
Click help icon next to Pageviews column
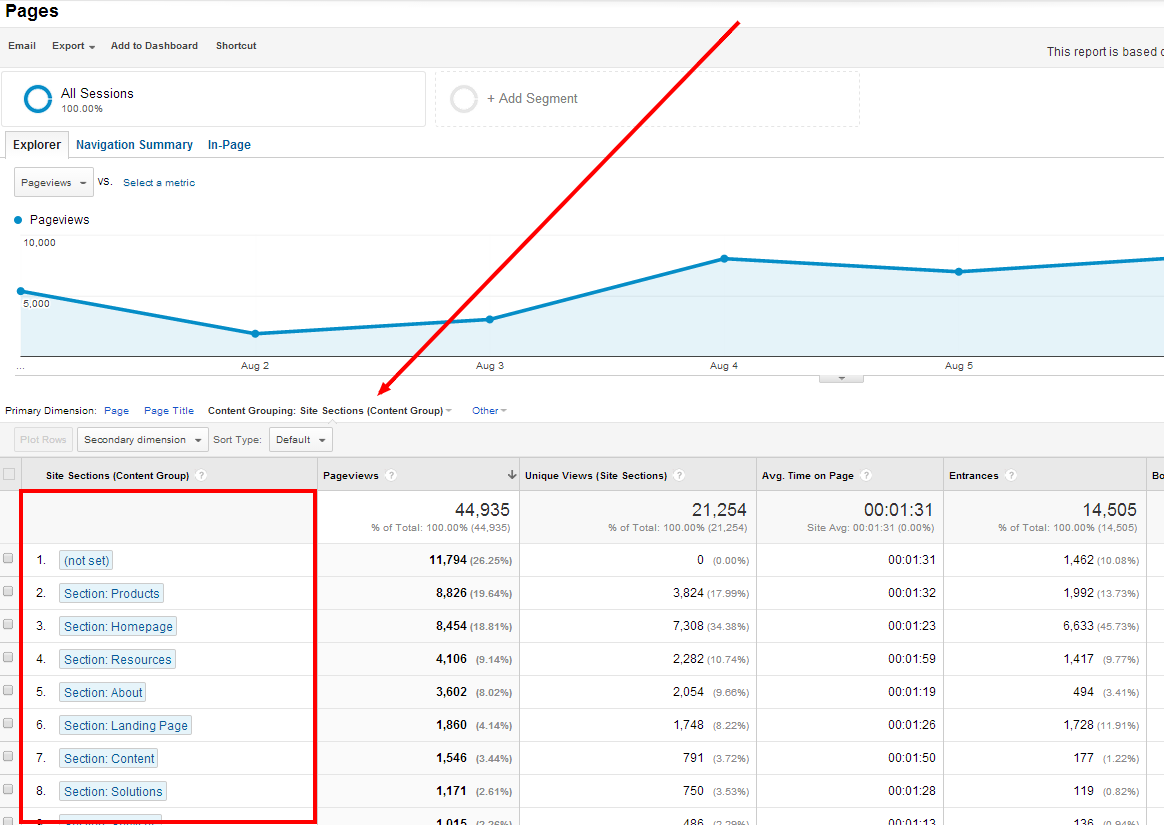tap(391, 476)
